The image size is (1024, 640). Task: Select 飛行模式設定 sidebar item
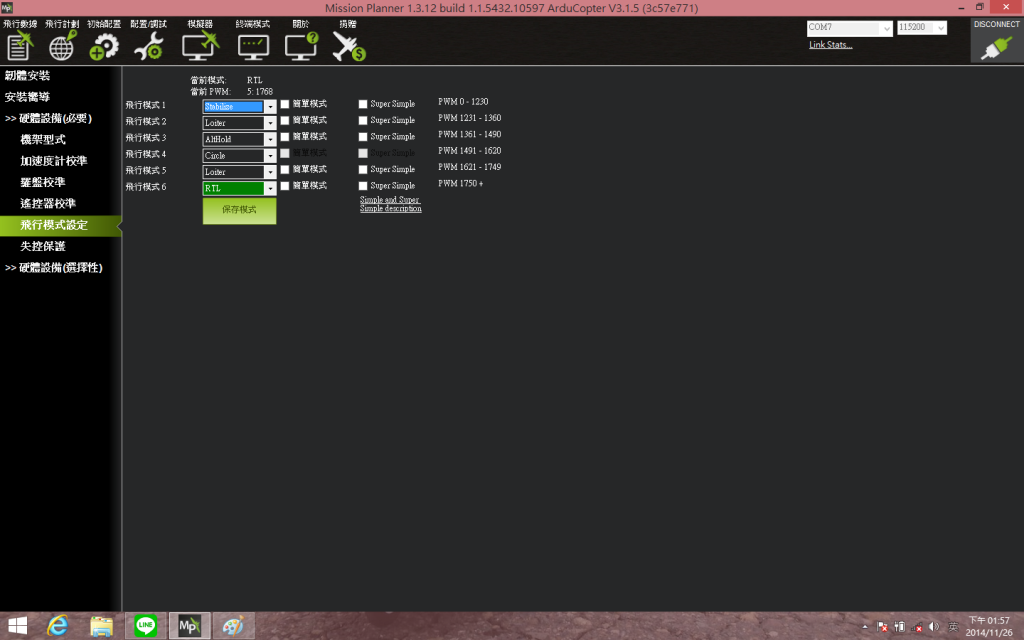click(x=60, y=225)
